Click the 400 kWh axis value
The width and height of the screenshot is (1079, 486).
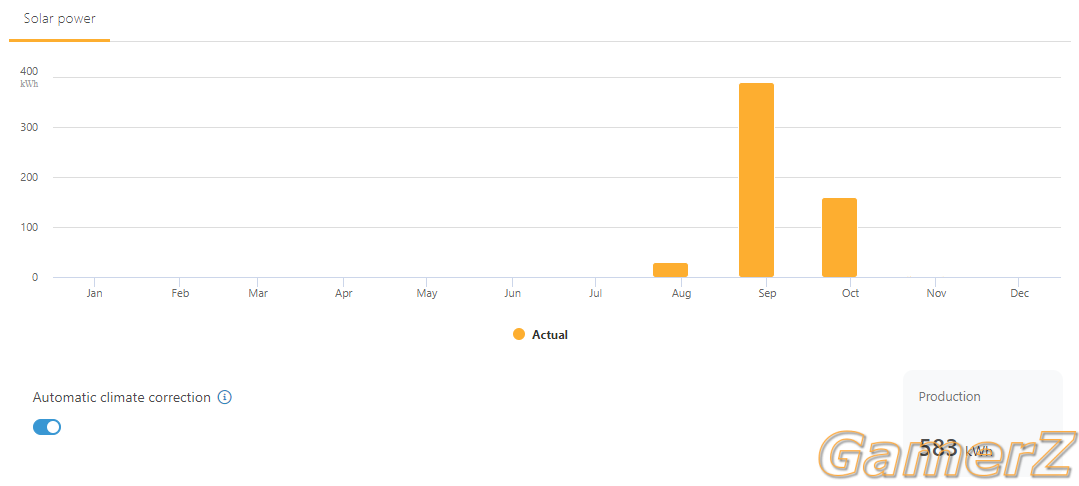[x=29, y=72]
